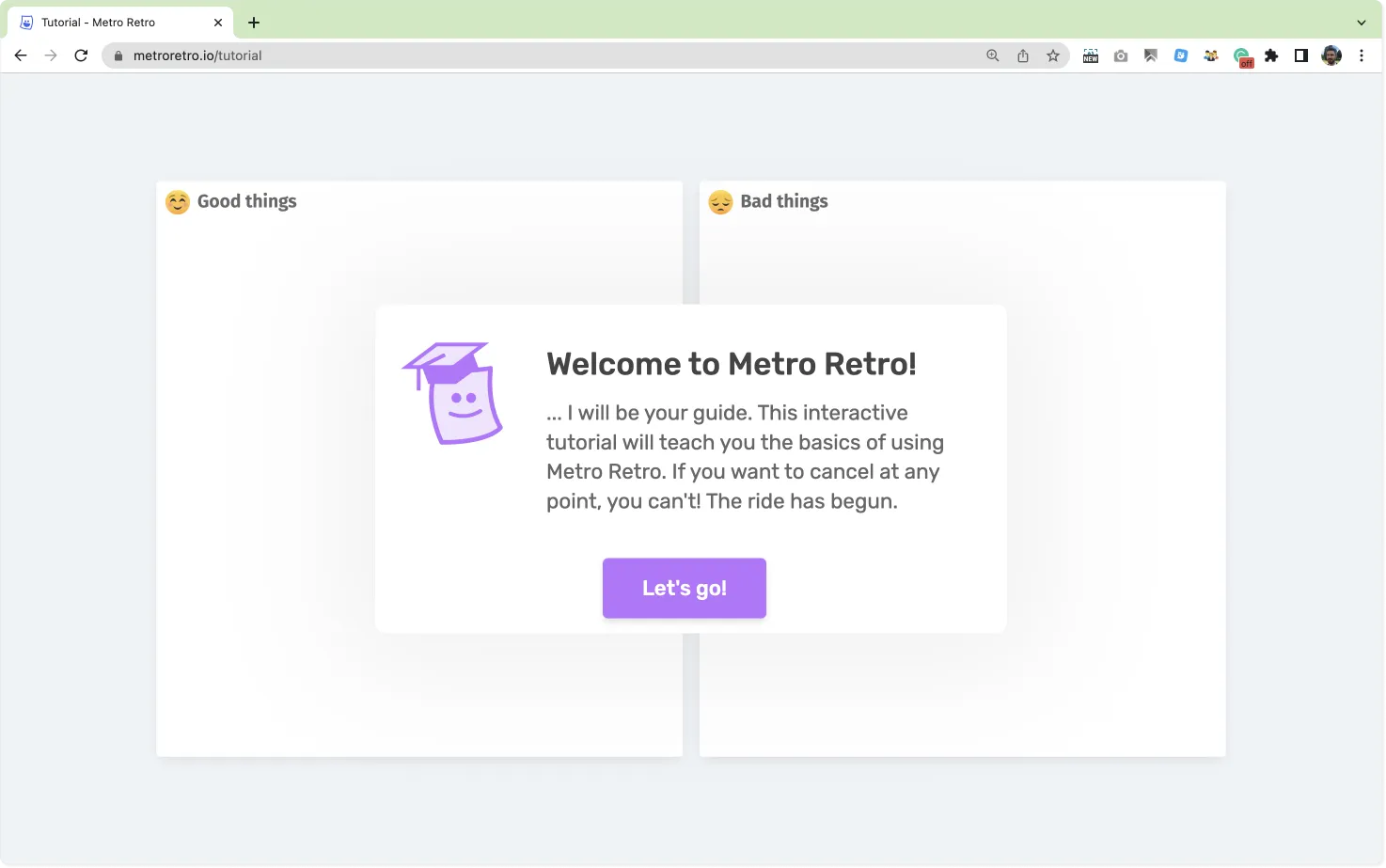Open the Chrome three-dot menu
The width and height of the screenshot is (1386, 868).
point(1362,55)
